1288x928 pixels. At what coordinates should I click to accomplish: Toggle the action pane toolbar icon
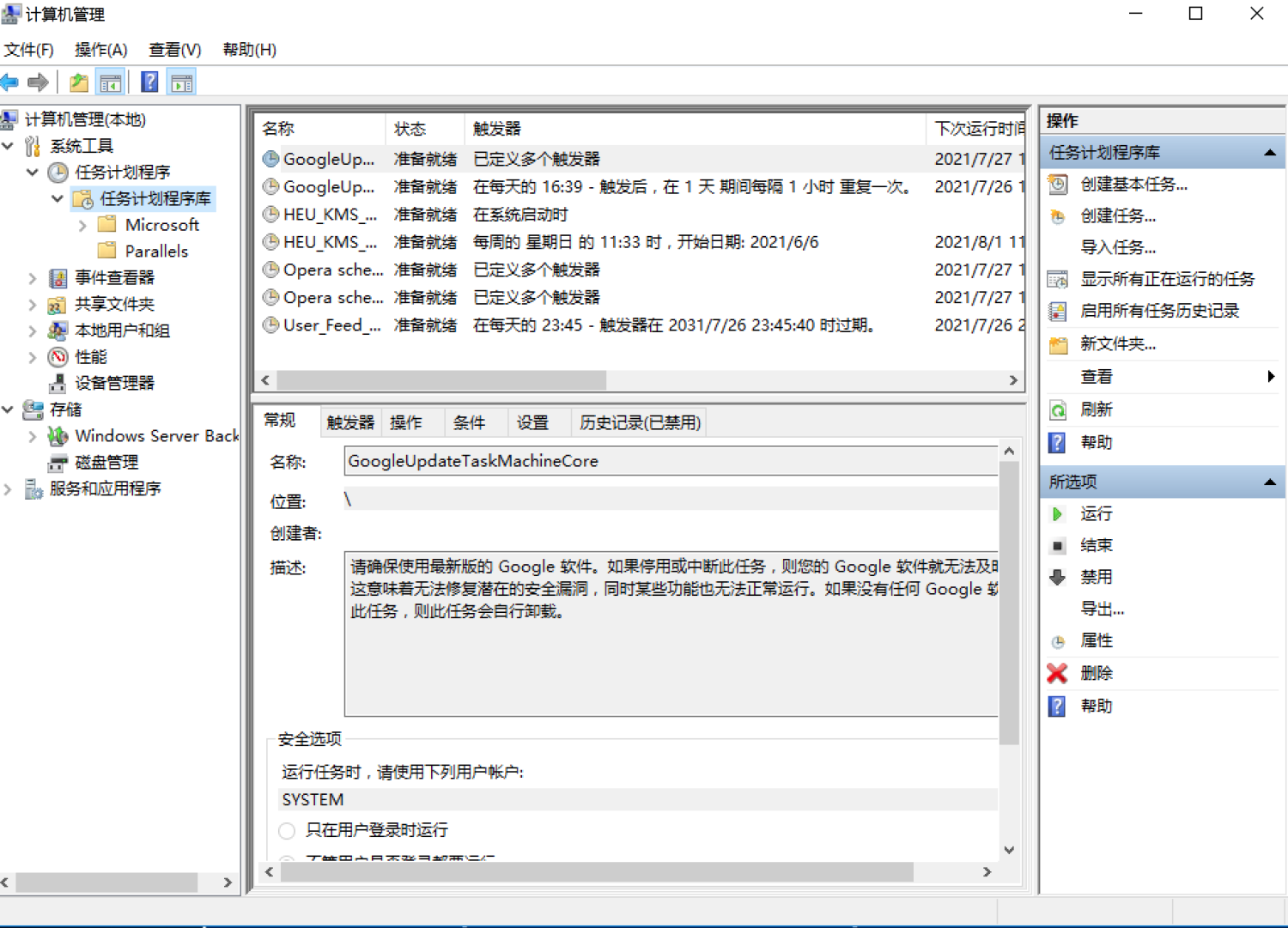(x=182, y=82)
